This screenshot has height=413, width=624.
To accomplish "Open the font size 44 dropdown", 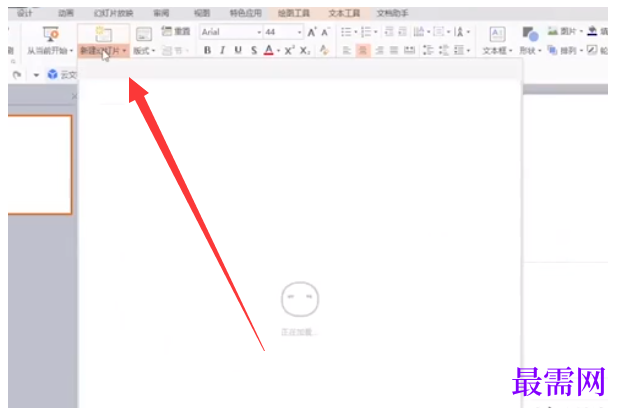I will [x=299, y=32].
